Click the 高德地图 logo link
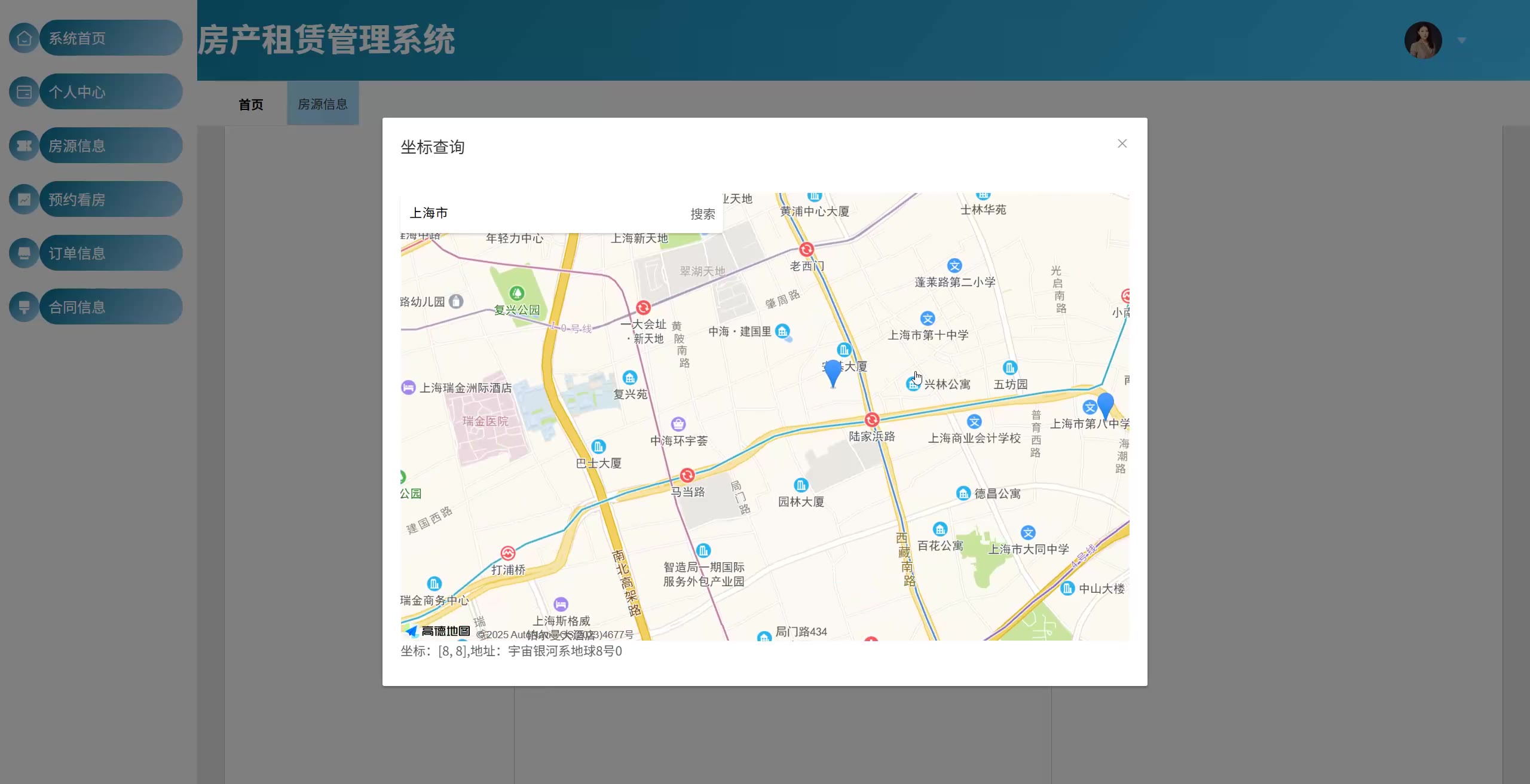 click(438, 631)
